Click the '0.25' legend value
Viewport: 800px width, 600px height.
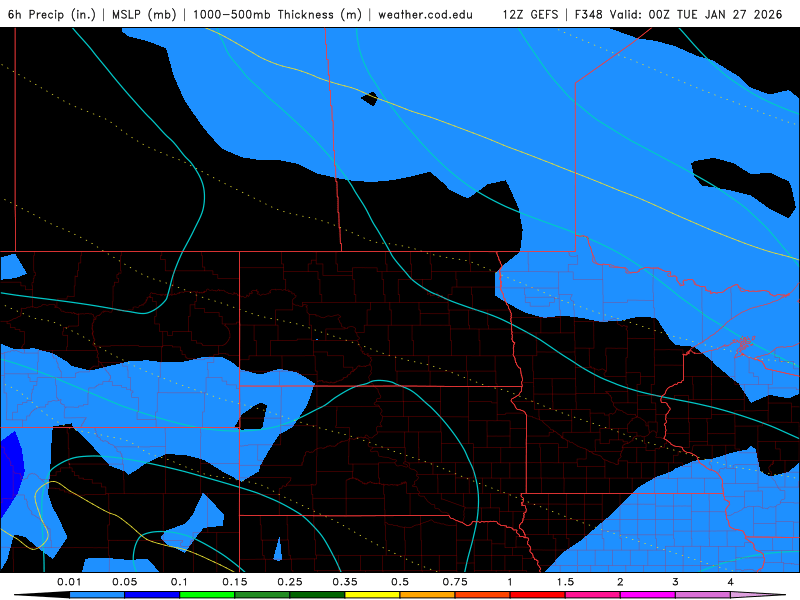[x=290, y=582]
